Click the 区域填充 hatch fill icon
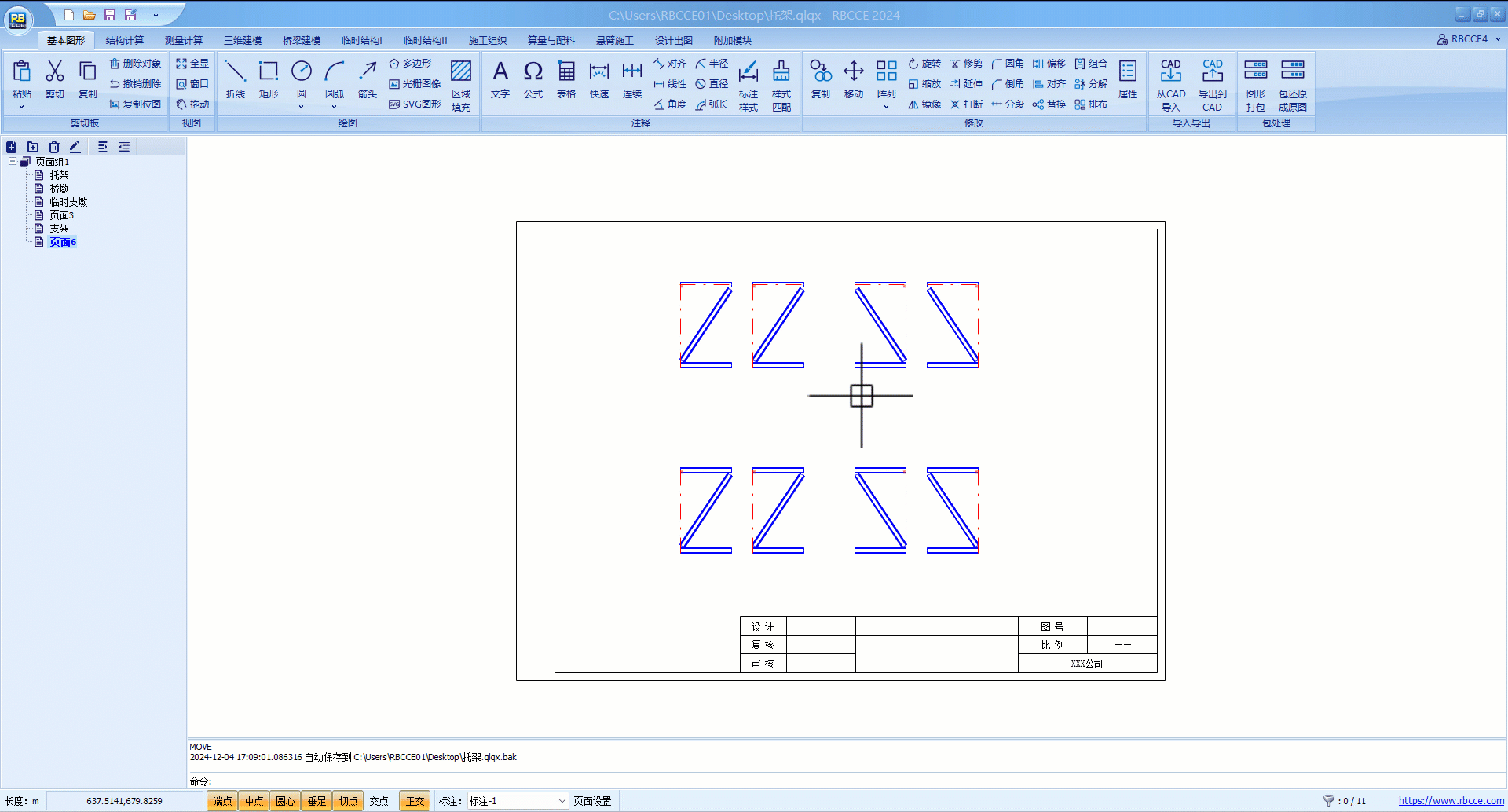1508x812 pixels. tap(461, 72)
